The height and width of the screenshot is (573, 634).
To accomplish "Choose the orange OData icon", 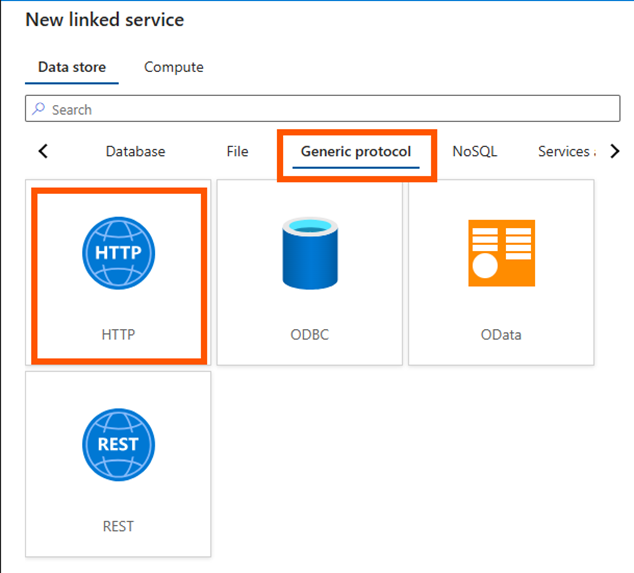I will point(501,254).
